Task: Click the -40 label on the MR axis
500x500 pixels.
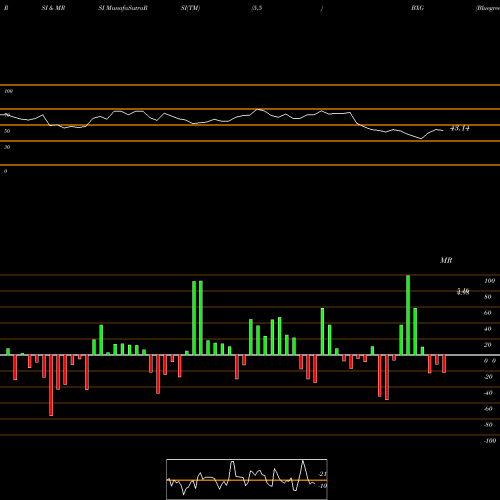Action: click(x=488, y=393)
